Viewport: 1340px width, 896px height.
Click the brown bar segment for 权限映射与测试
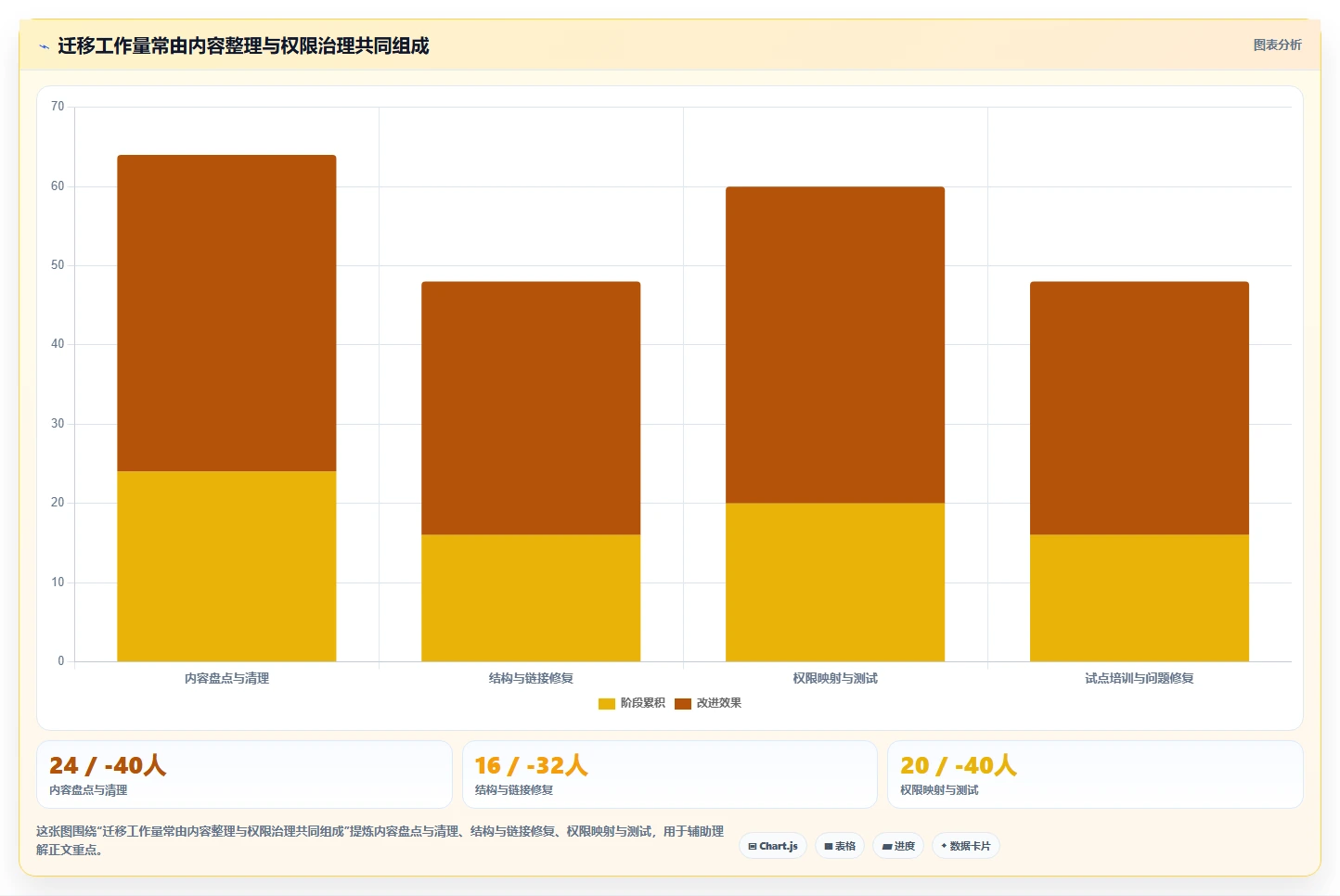(x=835, y=345)
